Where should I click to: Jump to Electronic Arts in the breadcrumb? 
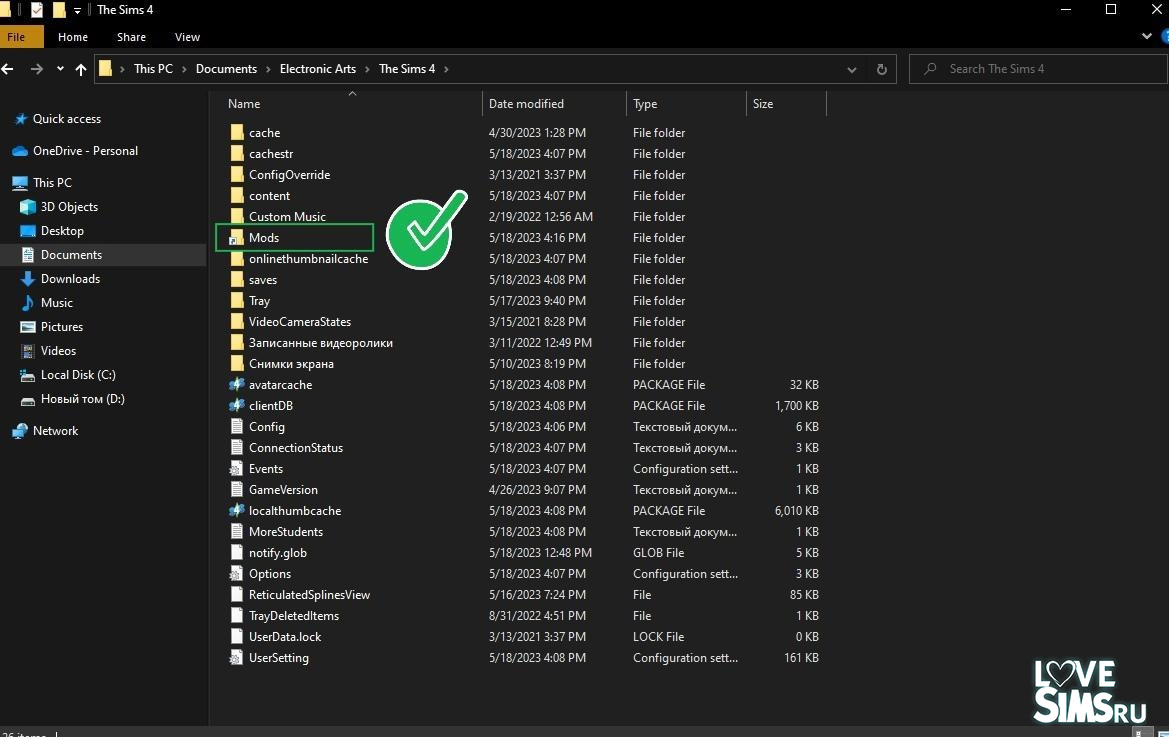(318, 69)
